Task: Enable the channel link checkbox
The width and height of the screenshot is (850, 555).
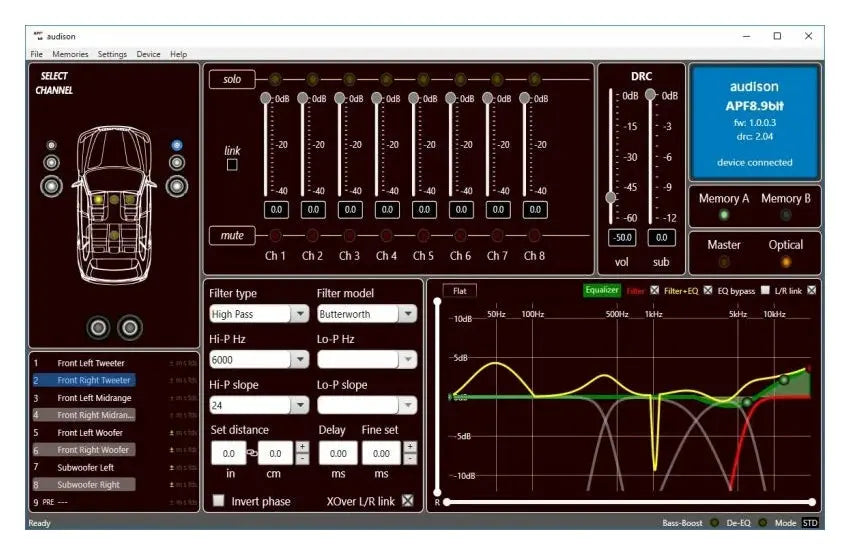Action: coord(232,165)
